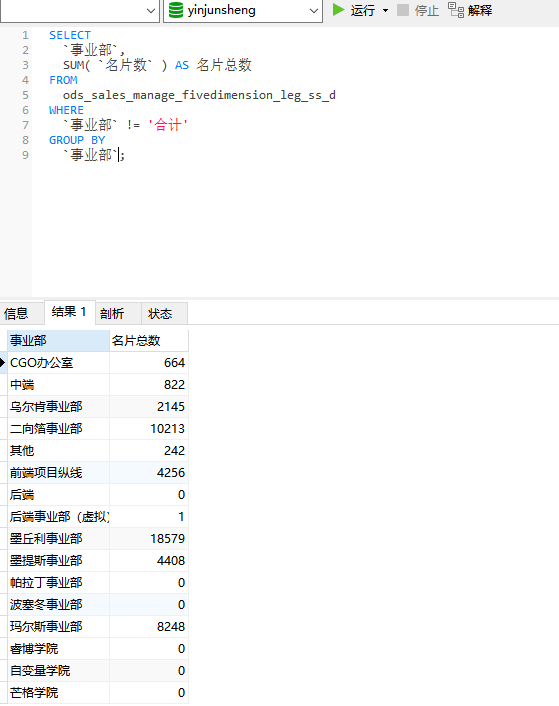Click the 名片总数 column header
Viewport: 559px width, 706px height.
coord(149,341)
